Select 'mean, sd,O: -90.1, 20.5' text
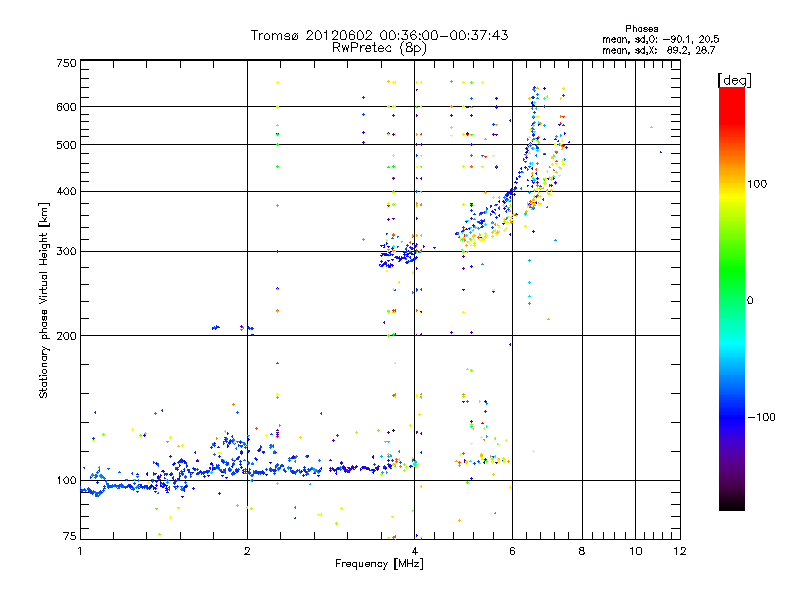Viewport: 800px width, 600px height. point(660,39)
